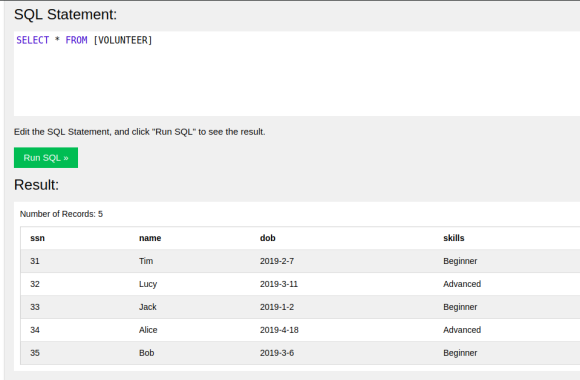Image resolution: width=580 pixels, height=380 pixels.
Task: Select the name column header
Action: click(150, 238)
